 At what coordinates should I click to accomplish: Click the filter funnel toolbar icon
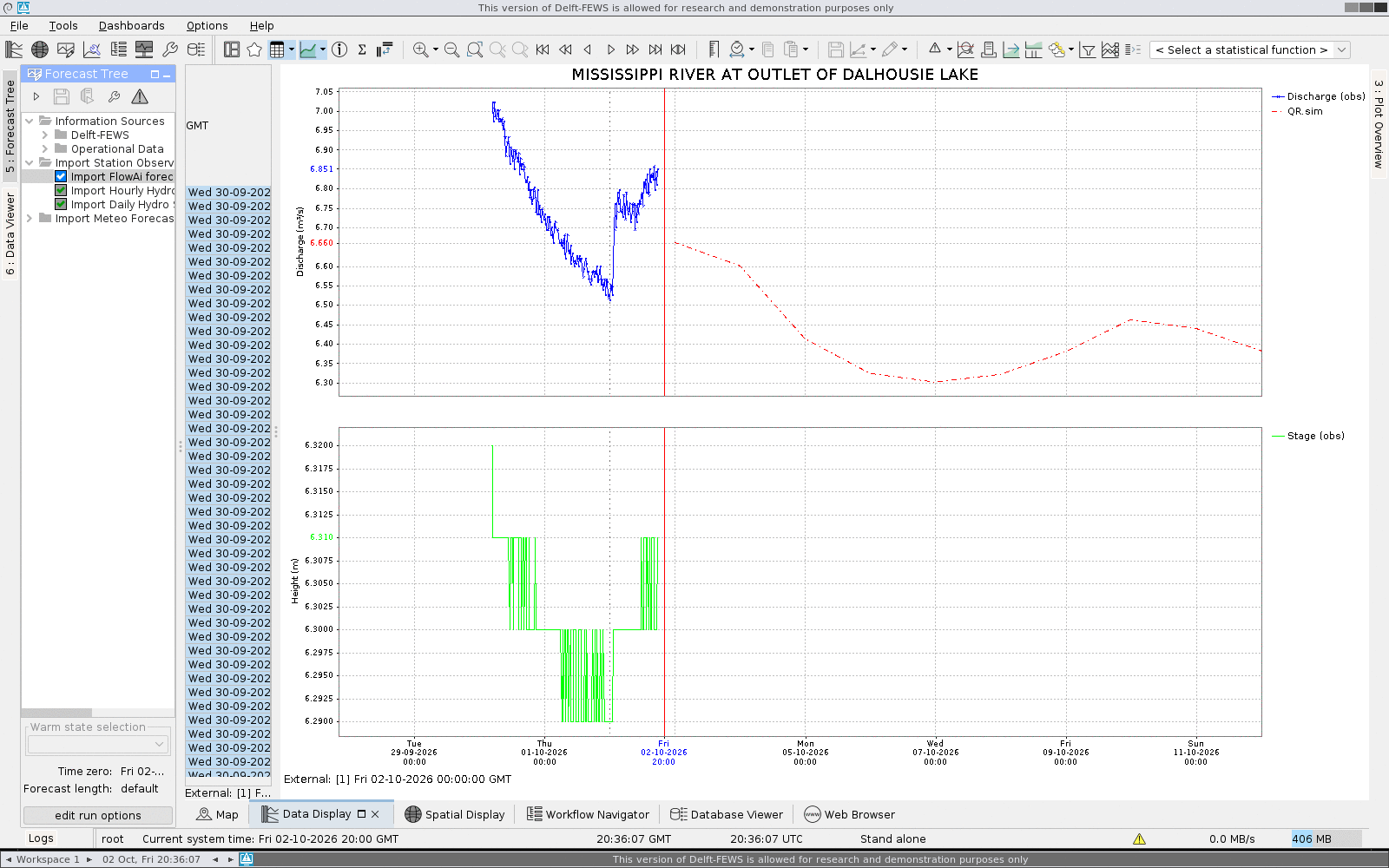tap(1088, 49)
